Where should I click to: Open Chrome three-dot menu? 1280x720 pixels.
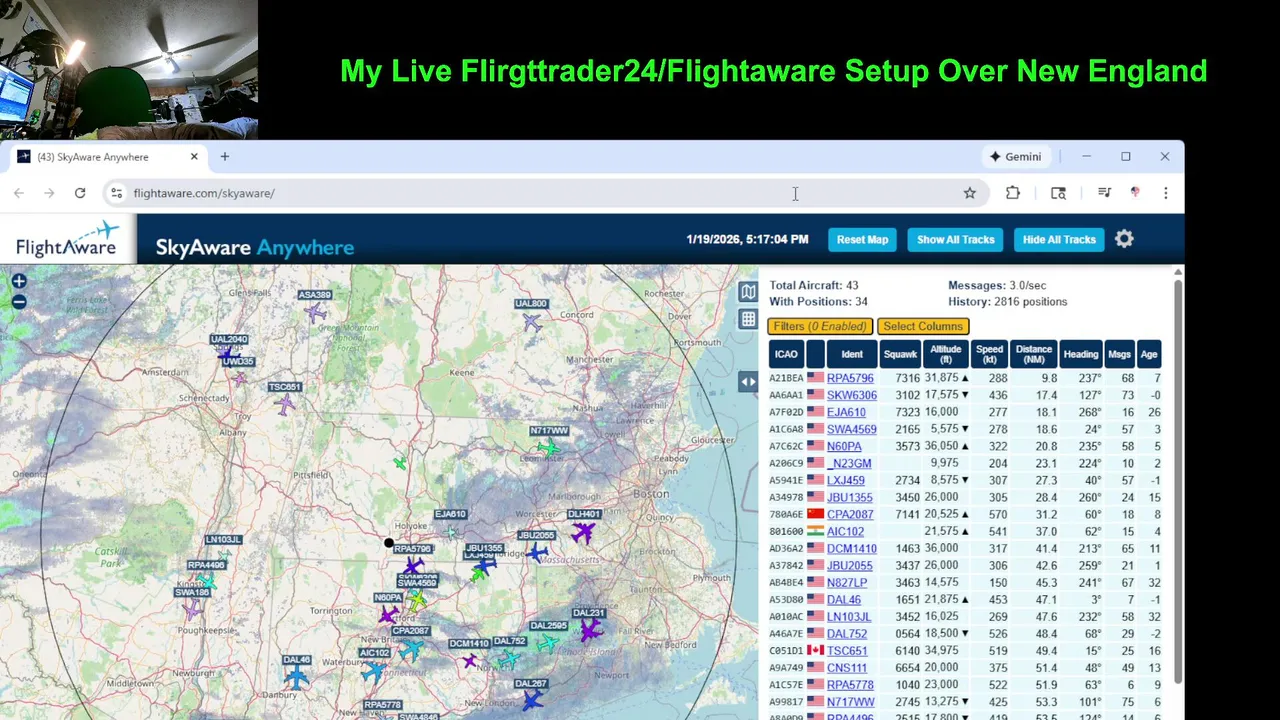pos(1165,193)
